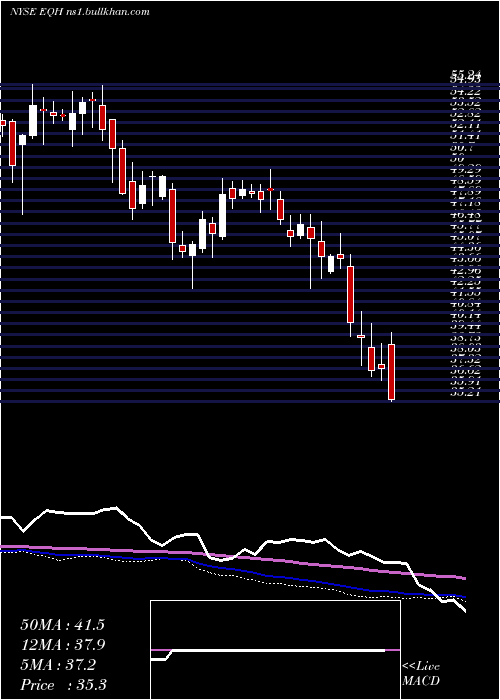Click the 52.11 price axis label

[466, 126]
